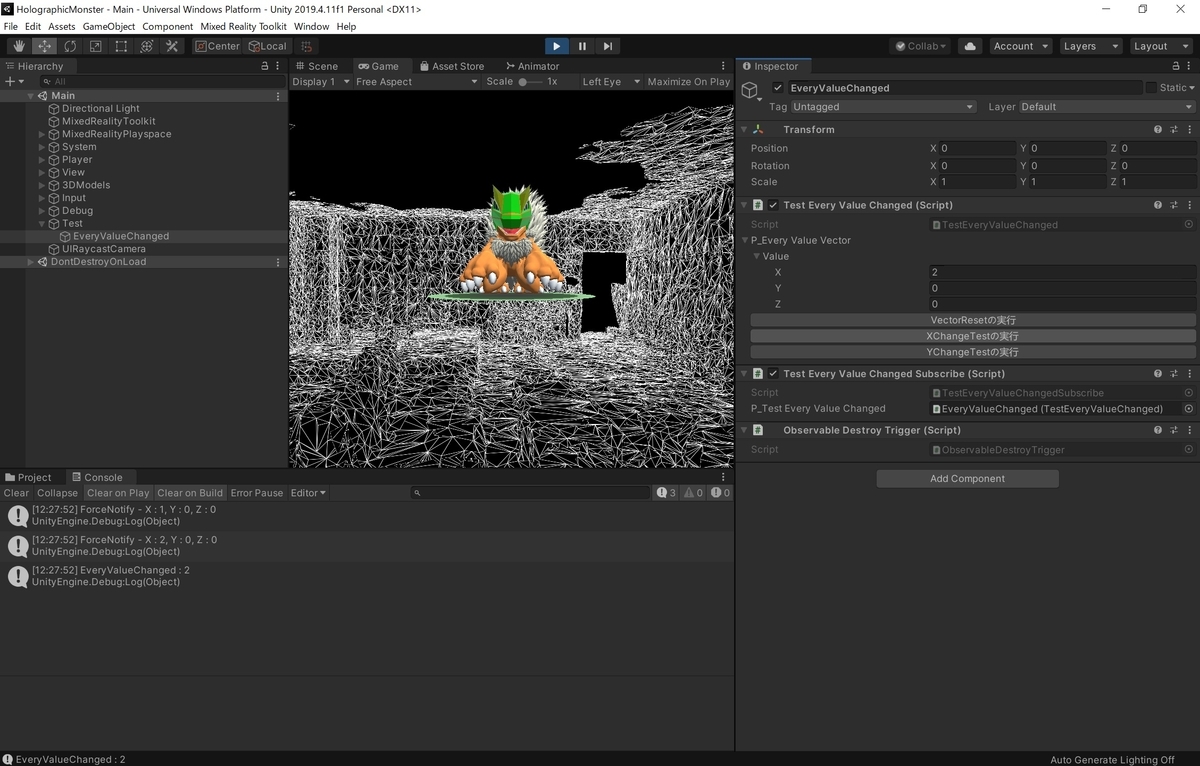Select Directional Light in Hierarchy
Viewport: 1200px width, 766px height.
pyautogui.click(x=101, y=108)
